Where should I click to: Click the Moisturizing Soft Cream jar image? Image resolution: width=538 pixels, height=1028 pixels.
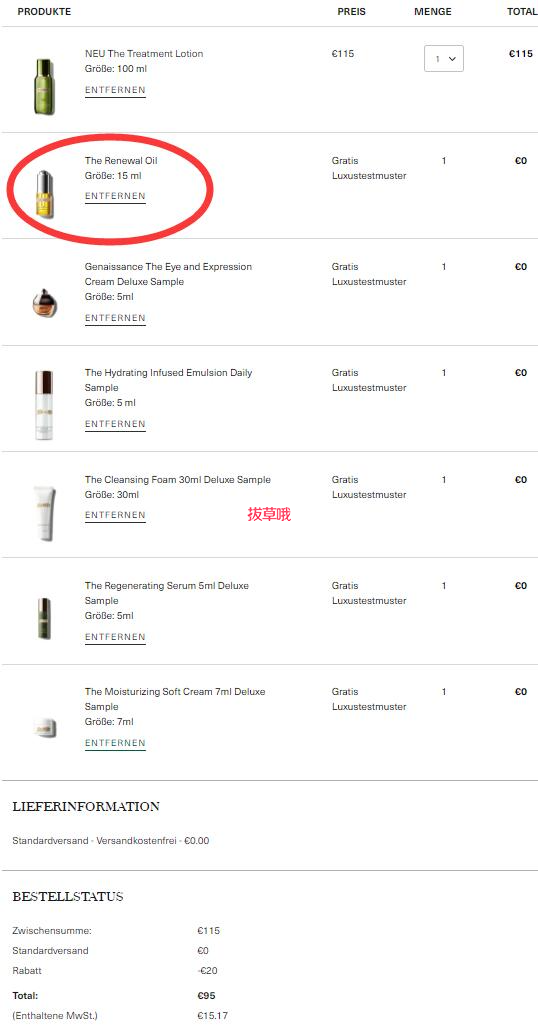coord(45,728)
